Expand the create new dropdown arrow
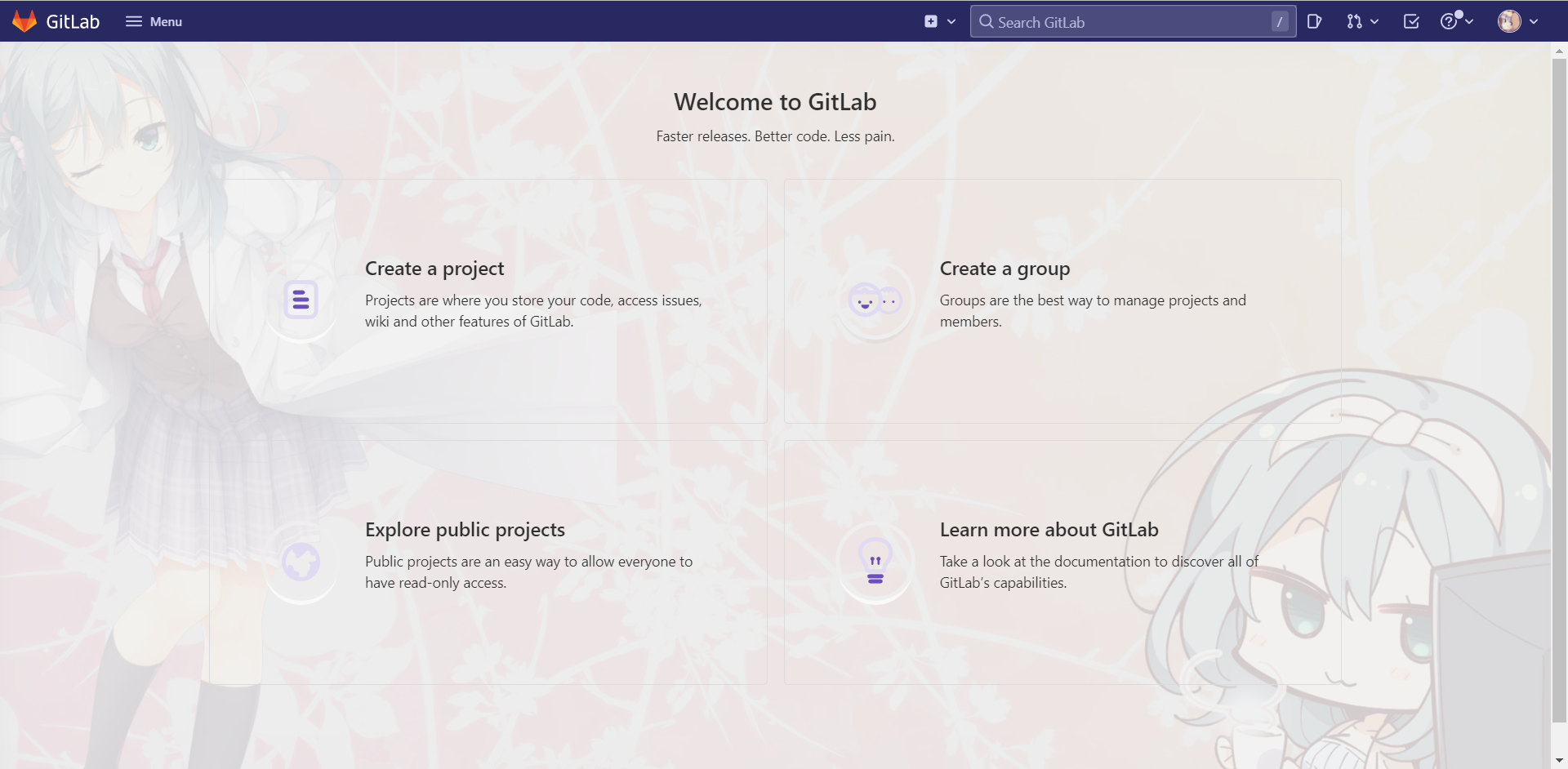Viewport: 1568px width, 769px height. click(951, 22)
